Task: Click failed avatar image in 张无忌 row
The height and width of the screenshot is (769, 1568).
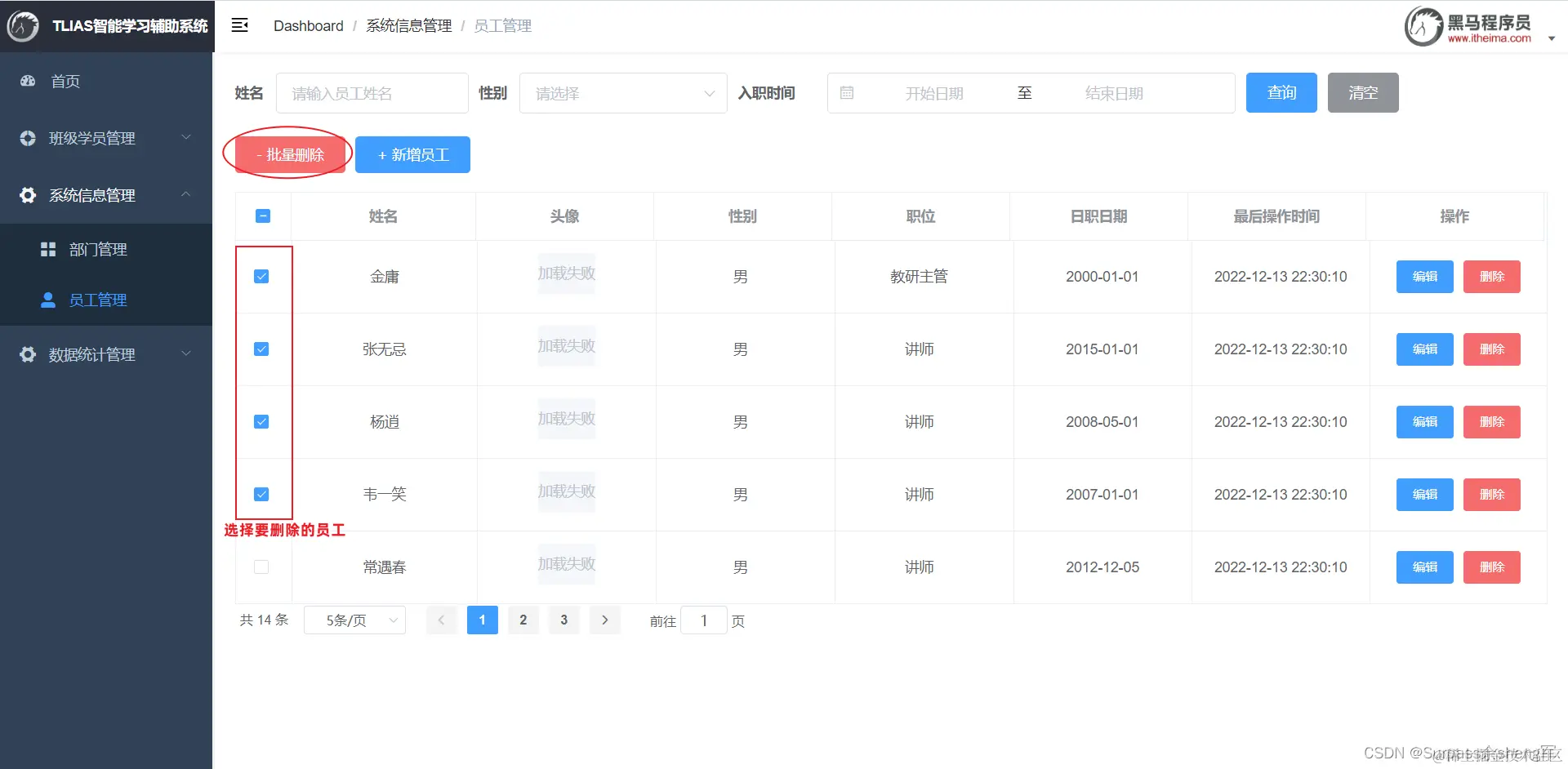Action: (566, 346)
